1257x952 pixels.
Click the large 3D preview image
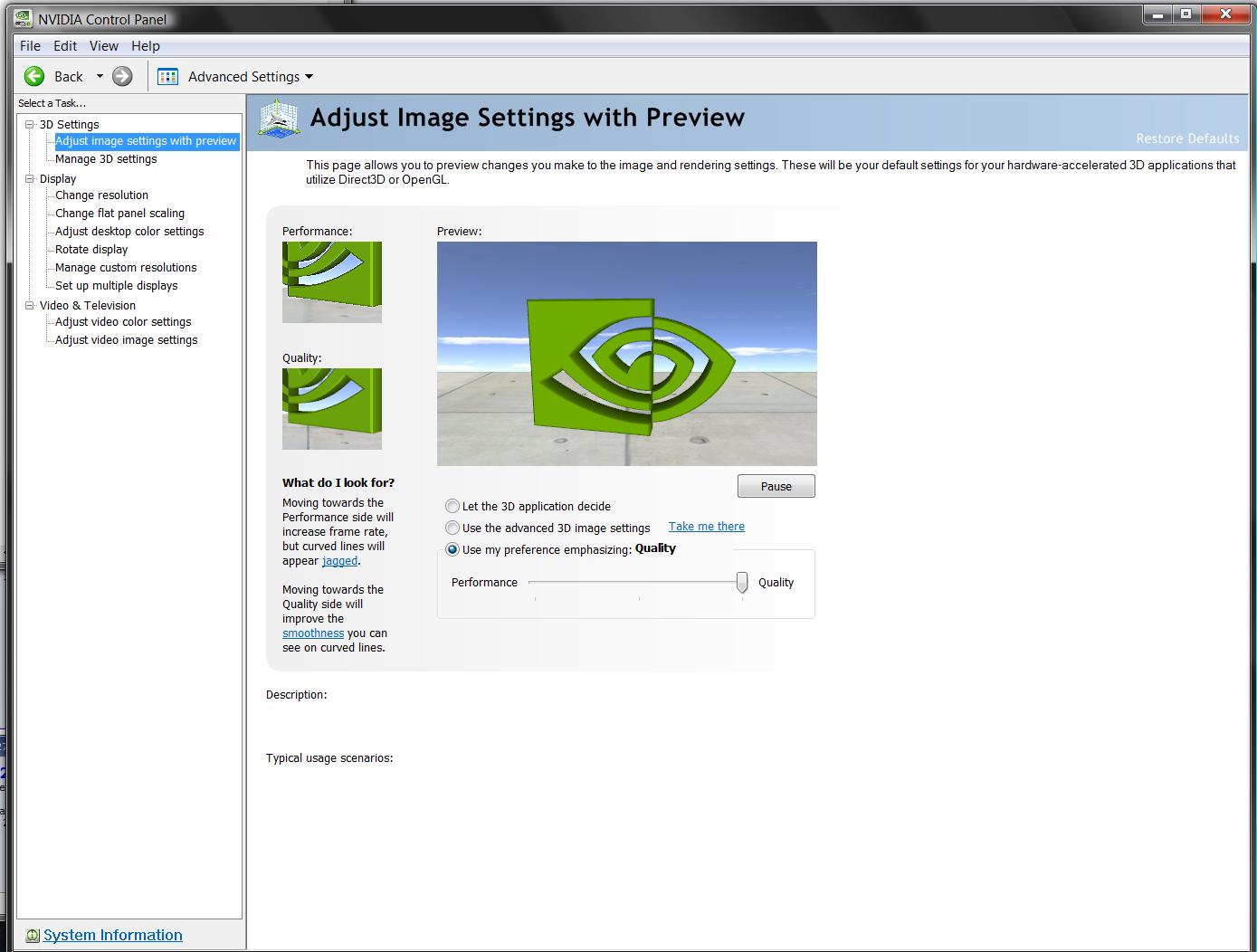pyautogui.click(x=627, y=354)
